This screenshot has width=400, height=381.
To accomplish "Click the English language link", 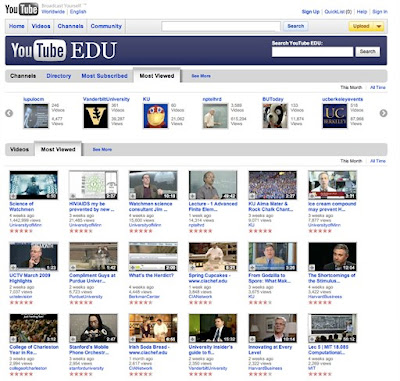I will 78,12.
